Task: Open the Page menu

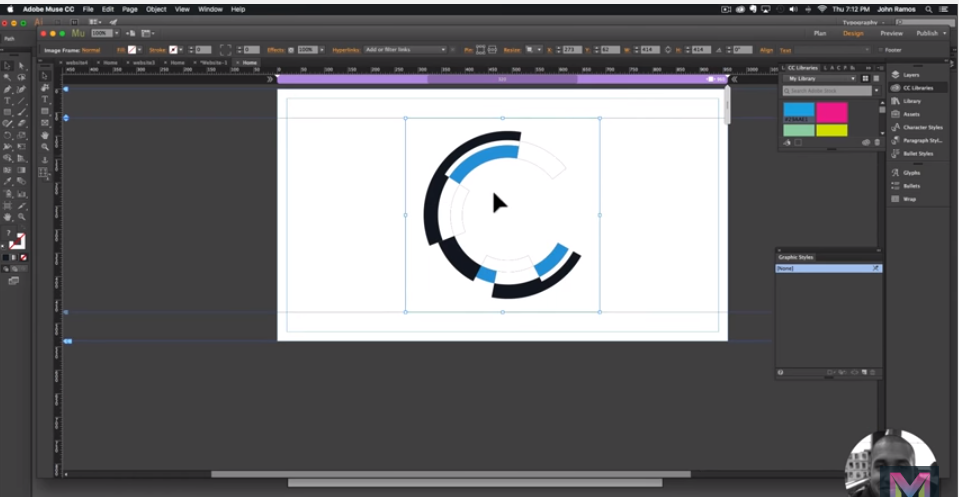Action: point(130,9)
